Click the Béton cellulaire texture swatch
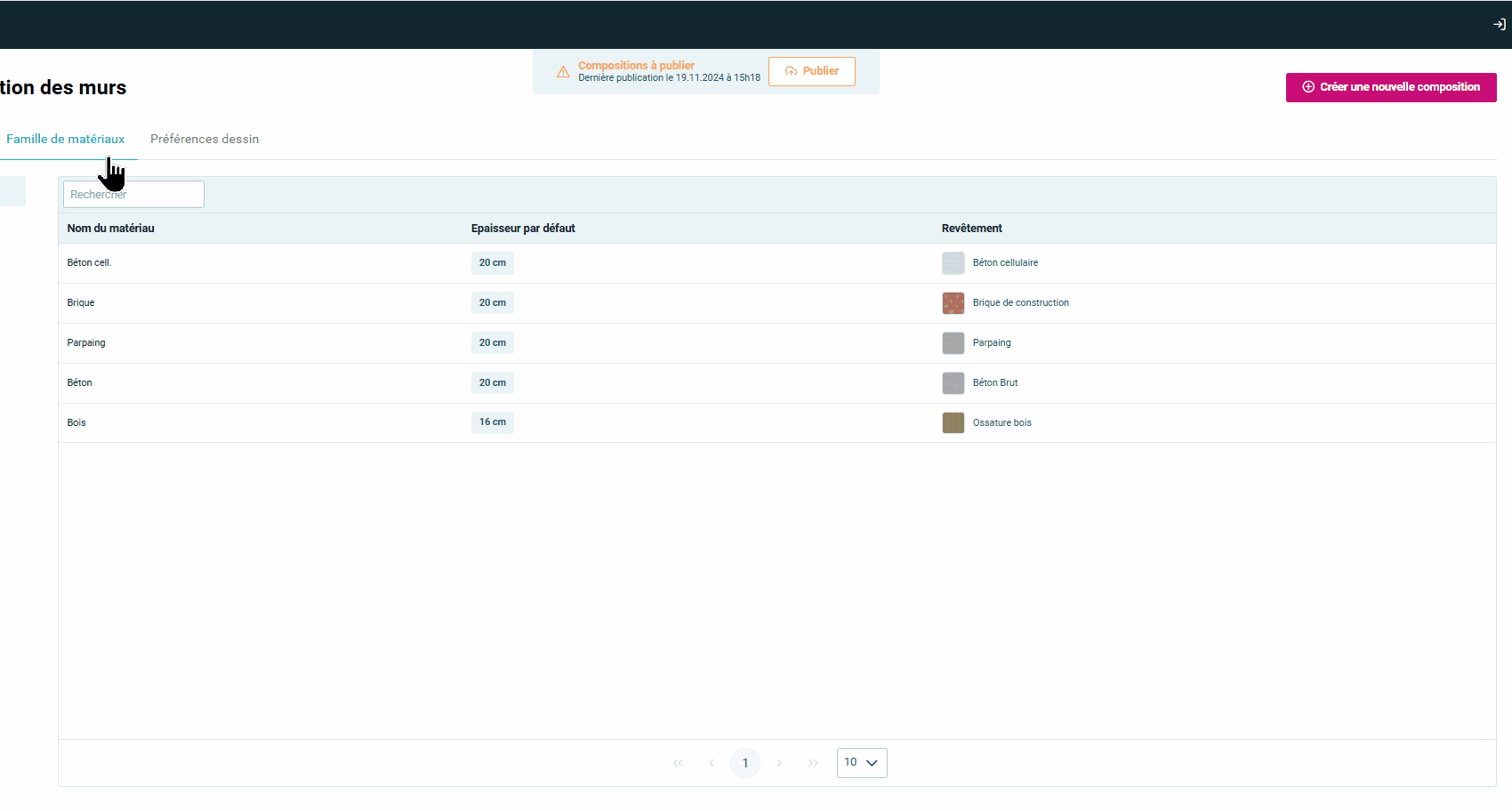The image size is (1512, 811). [953, 263]
